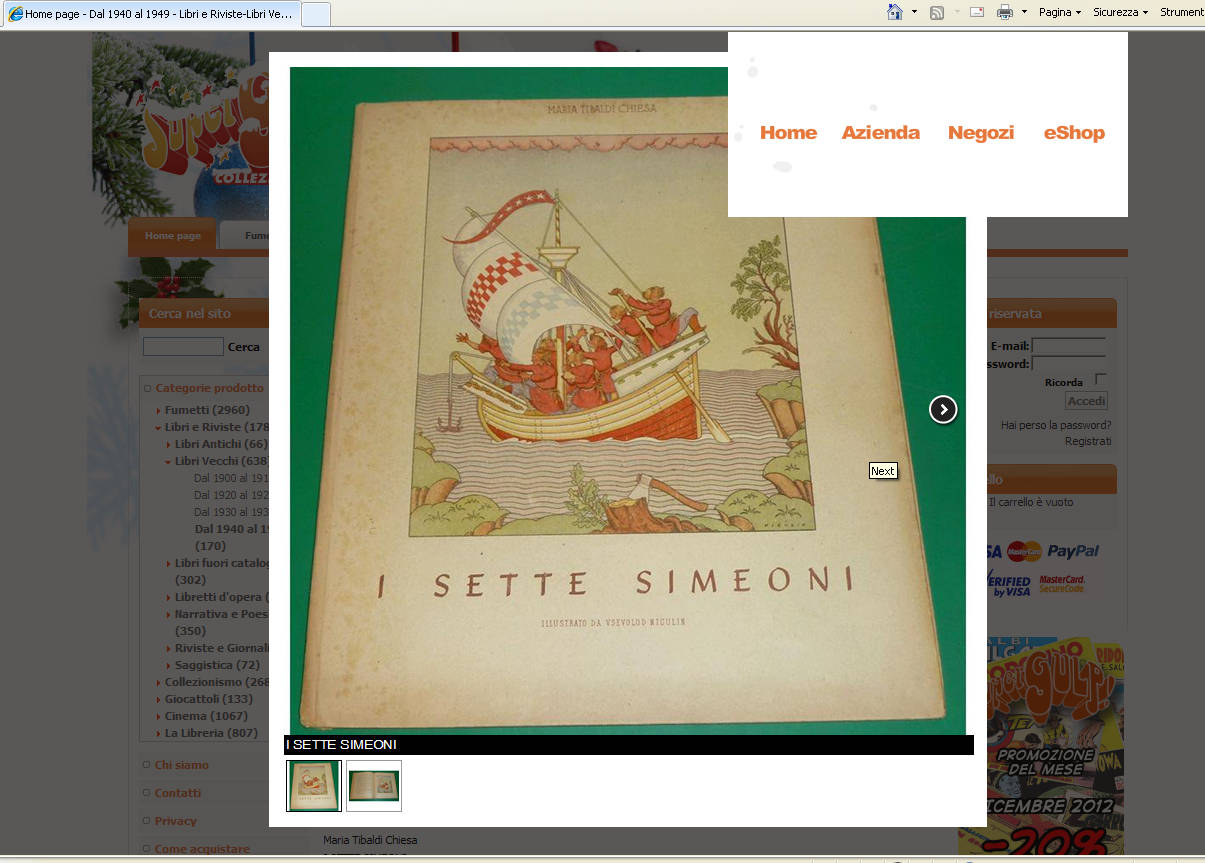Image resolution: width=1205 pixels, height=863 pixels.
Task: Open the Come acquistare link
Action: coord(202,849)
